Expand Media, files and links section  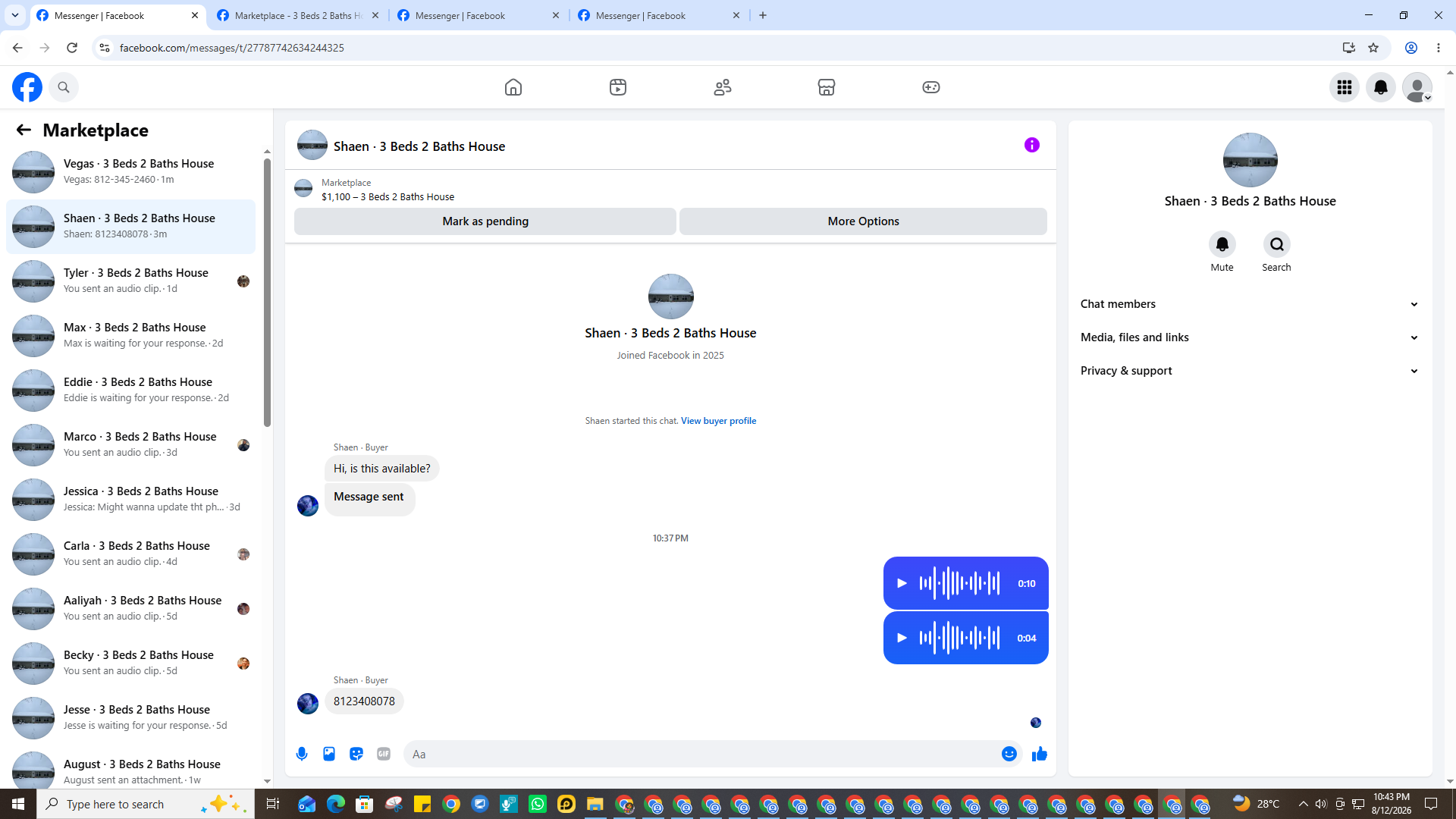pyautogui.click(x=1250, y=337)
